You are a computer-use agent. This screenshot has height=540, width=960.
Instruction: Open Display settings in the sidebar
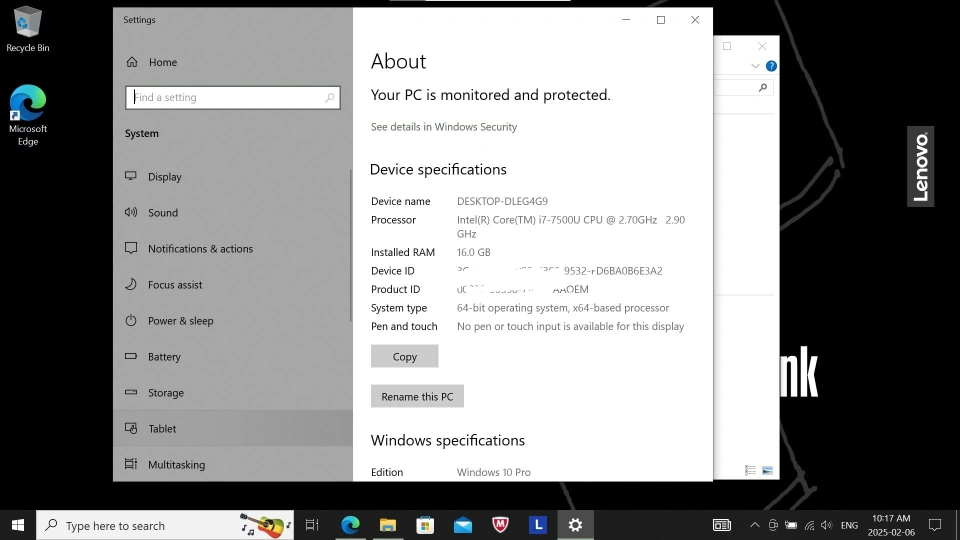(x=164, y=177)
